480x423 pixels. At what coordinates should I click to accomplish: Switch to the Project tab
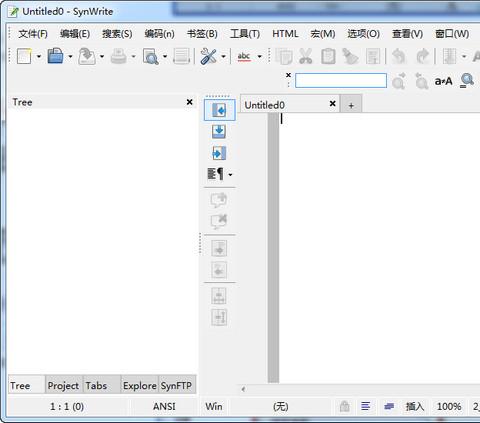63,385
